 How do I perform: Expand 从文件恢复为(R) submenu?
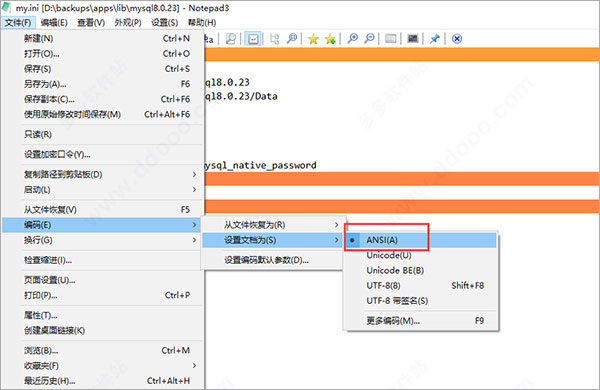pos(272,225)
